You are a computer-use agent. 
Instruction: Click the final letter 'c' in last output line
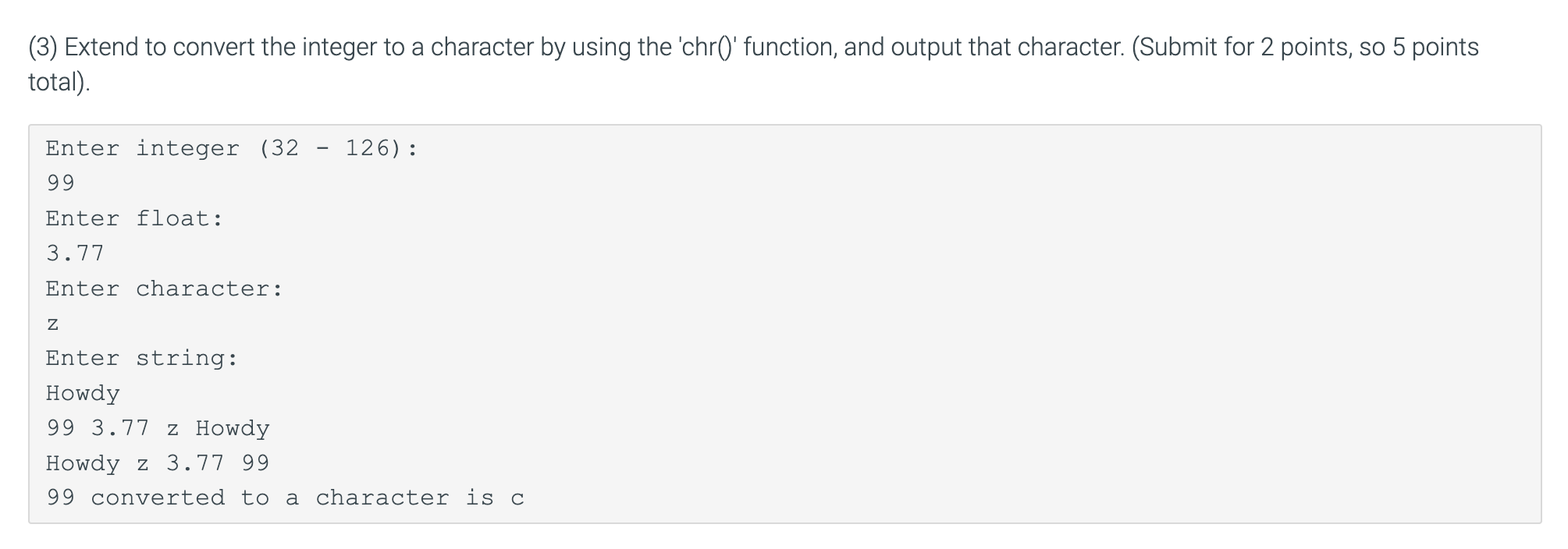coord(517,499)
